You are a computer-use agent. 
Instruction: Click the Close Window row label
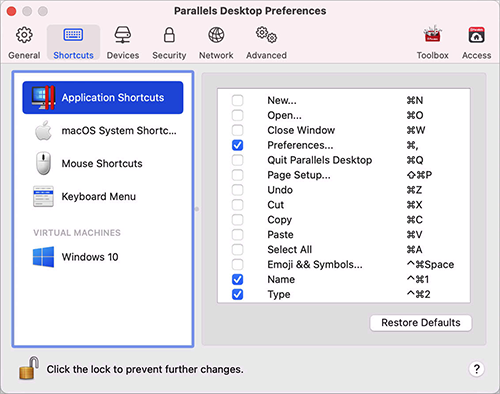[301, 130]
